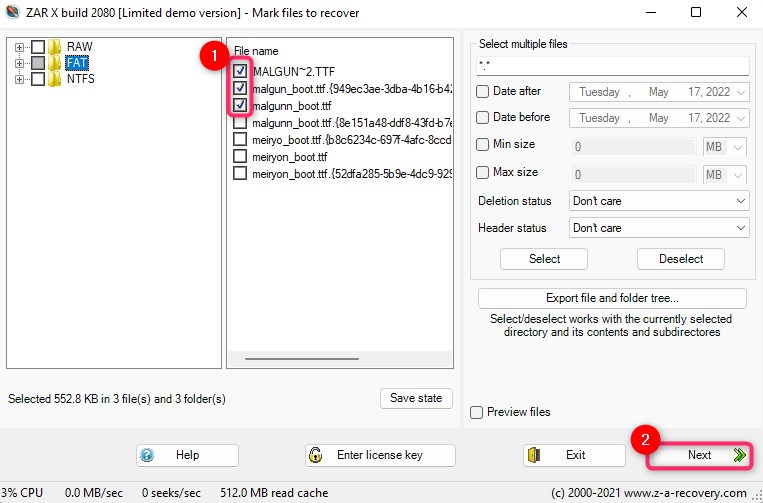Click the file mask input field
This screenshot has height=503, width=763.
click(612, 66)
